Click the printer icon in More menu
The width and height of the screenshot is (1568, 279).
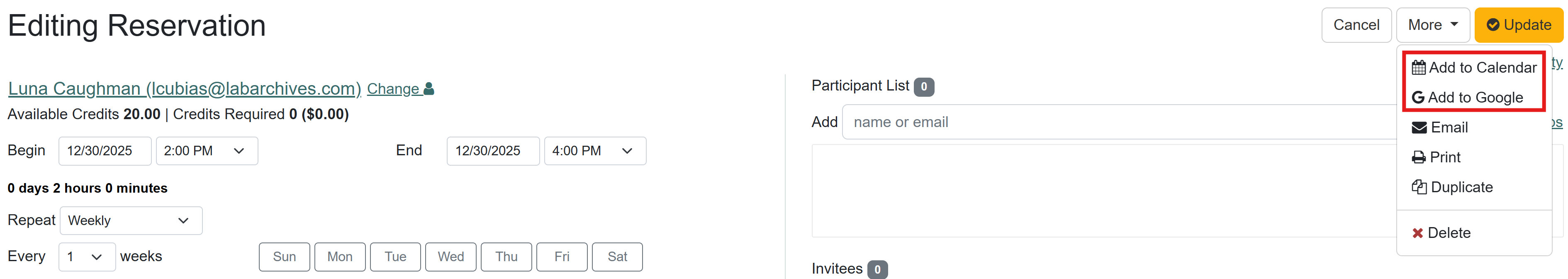point(1418,157)
